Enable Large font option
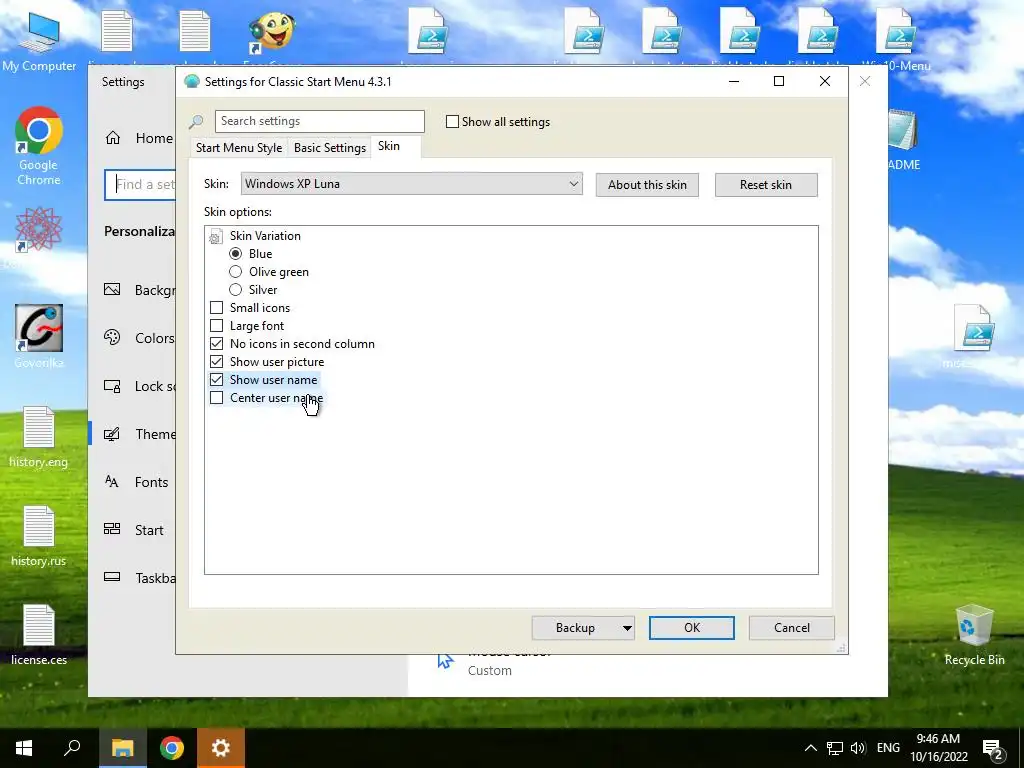Screen dimensions: 1024x768 click(216, 325)
